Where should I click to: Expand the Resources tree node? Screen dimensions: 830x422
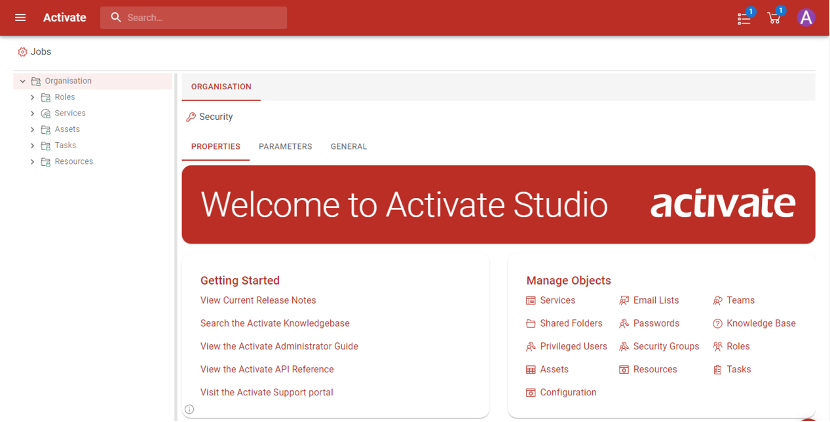[x=32, y=161]
